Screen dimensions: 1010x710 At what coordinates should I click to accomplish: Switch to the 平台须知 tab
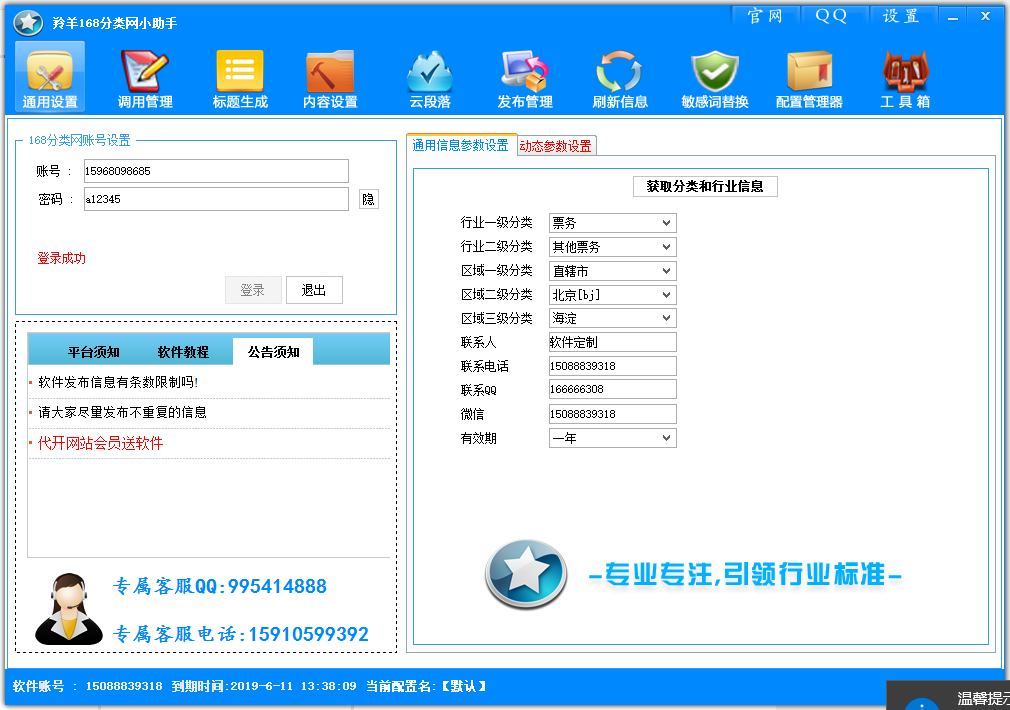tap(94, 352)
